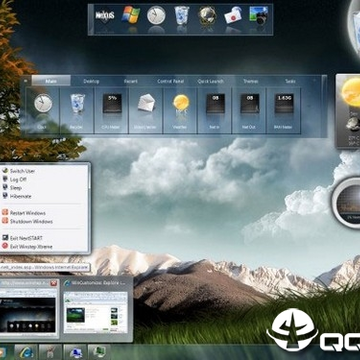360x360 pixels.
Task: Click the Net Out meter in the shelf
Action: coord(250,104)
